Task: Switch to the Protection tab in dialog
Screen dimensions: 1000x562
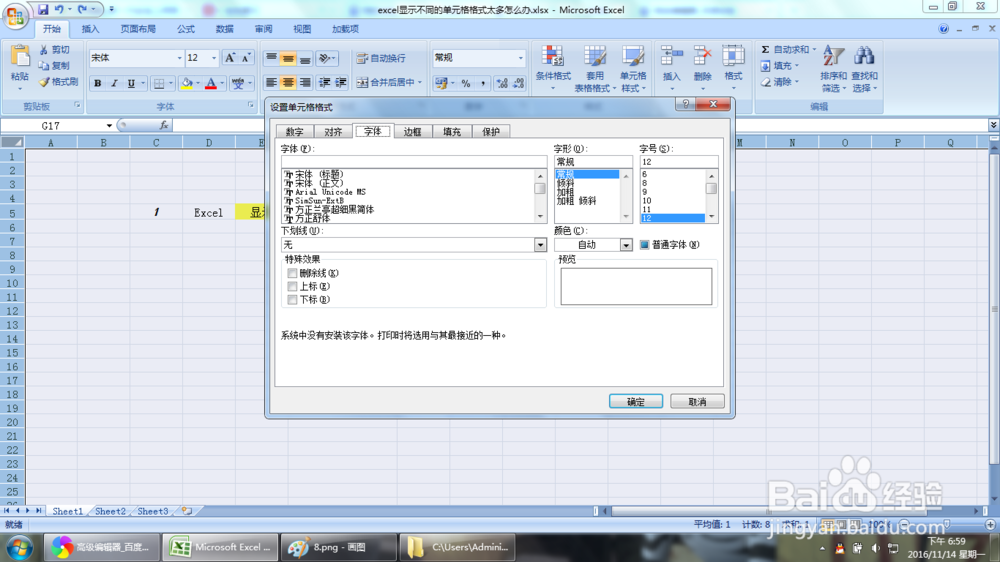Action: coord(490,132)
